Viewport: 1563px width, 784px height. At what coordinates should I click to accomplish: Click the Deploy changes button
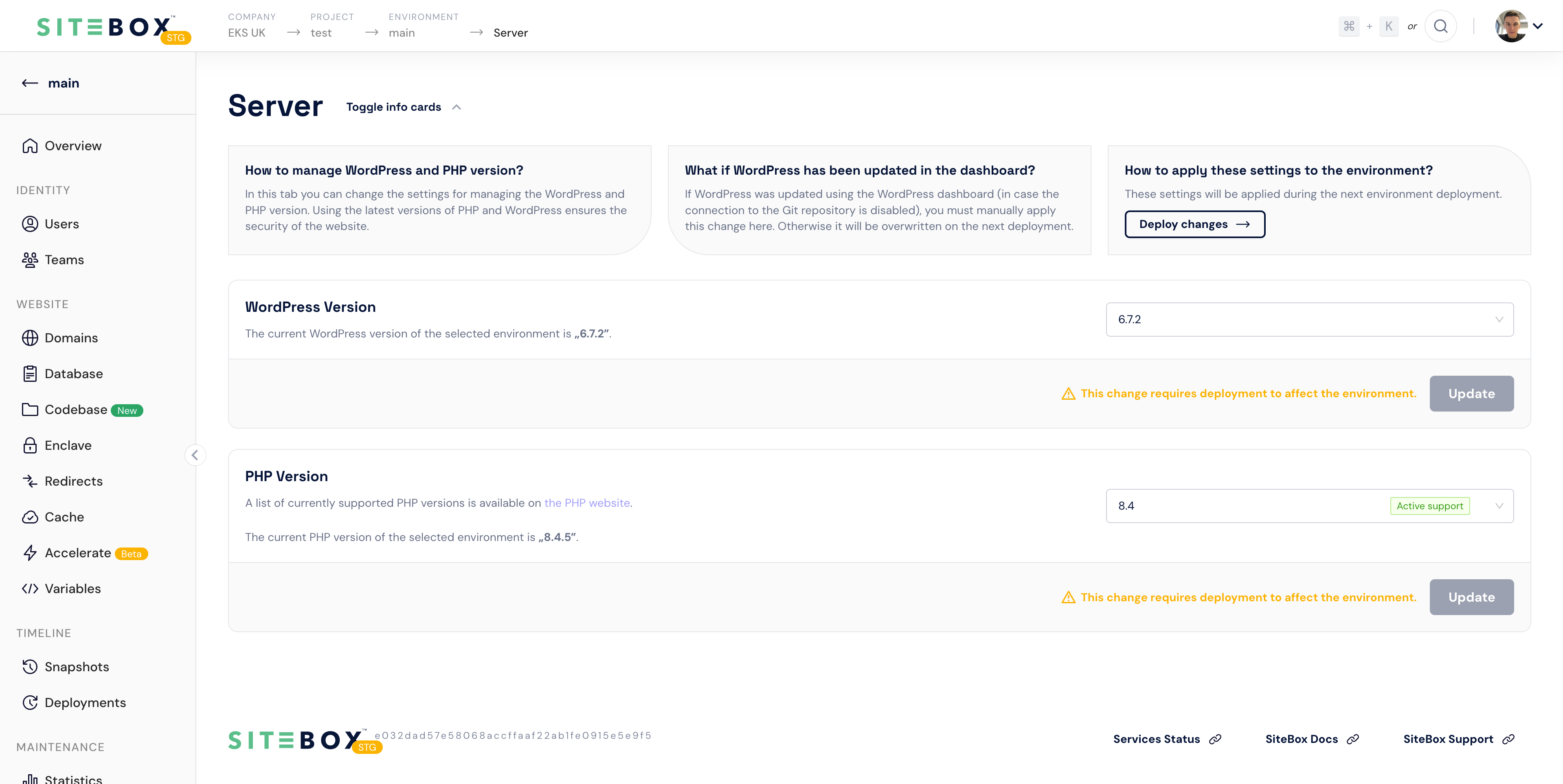click(x=1195, y=224)
